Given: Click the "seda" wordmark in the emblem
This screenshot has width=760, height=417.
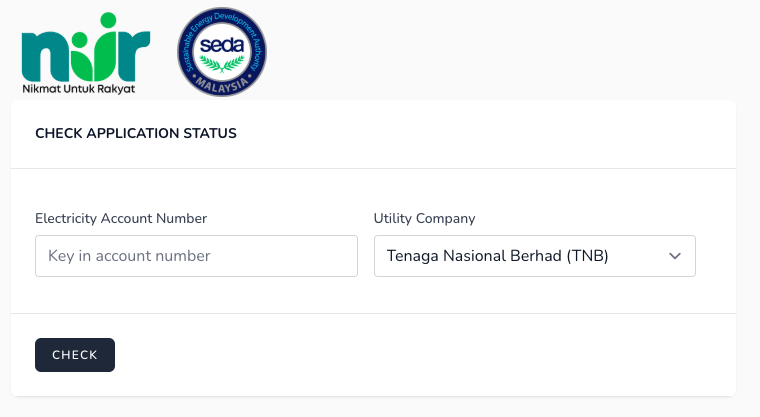Looking at the screenshot, I should tap(222, 46).
